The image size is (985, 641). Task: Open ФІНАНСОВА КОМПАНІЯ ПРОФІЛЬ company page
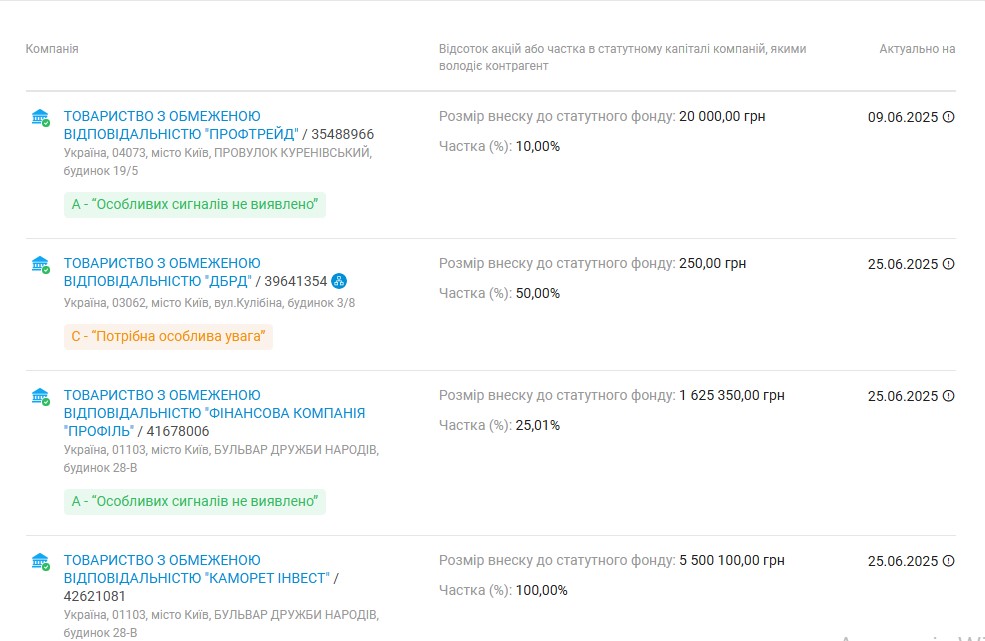[x=214, y=413]
